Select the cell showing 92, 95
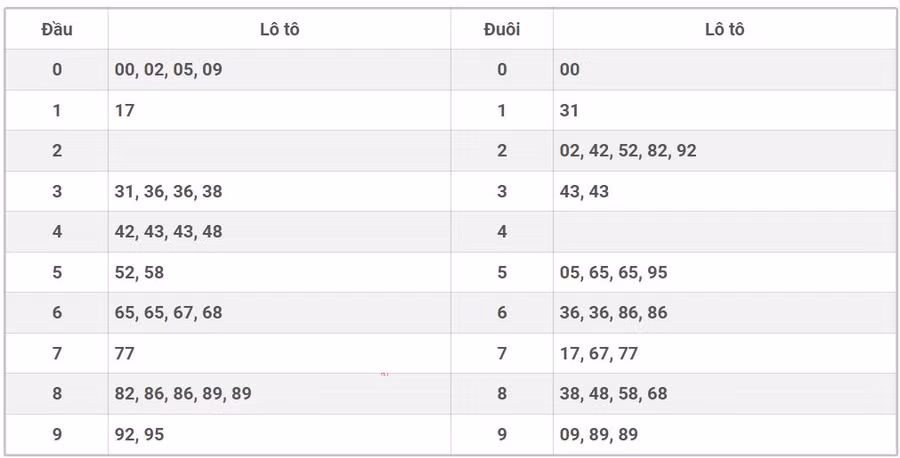 point(139,435)
